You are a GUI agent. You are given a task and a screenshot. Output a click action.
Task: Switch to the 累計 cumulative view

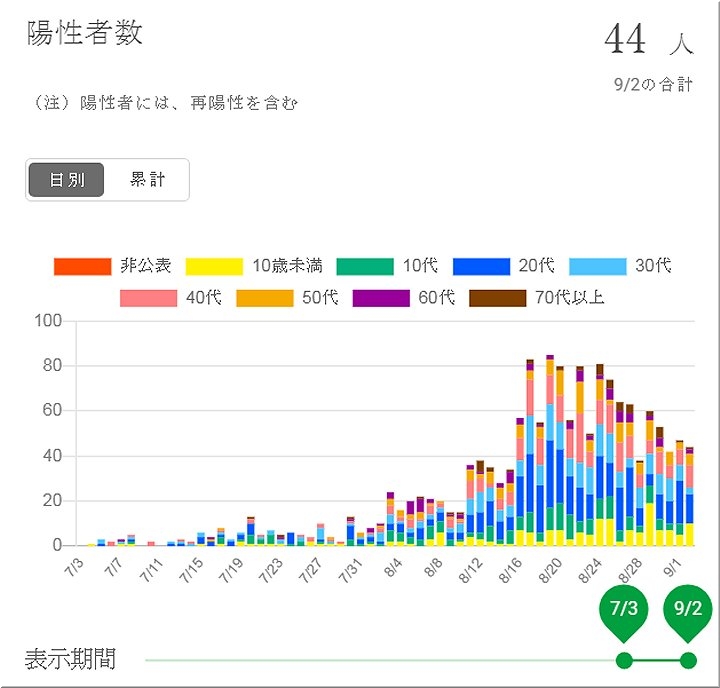[x=147, y=181]
